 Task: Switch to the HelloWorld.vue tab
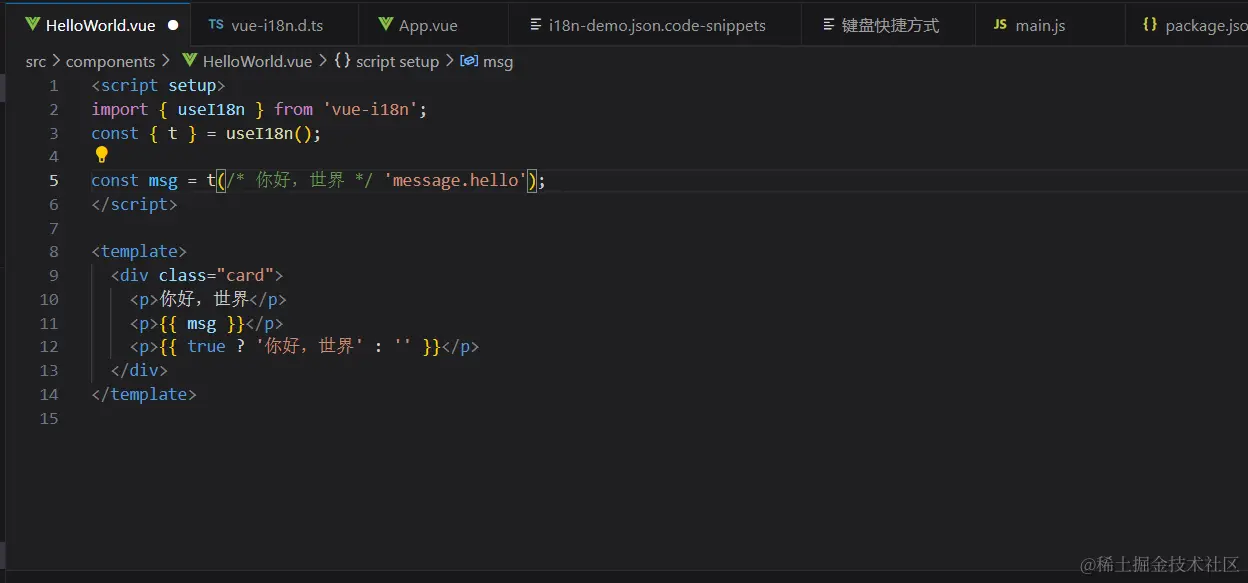tap(97, 25)
